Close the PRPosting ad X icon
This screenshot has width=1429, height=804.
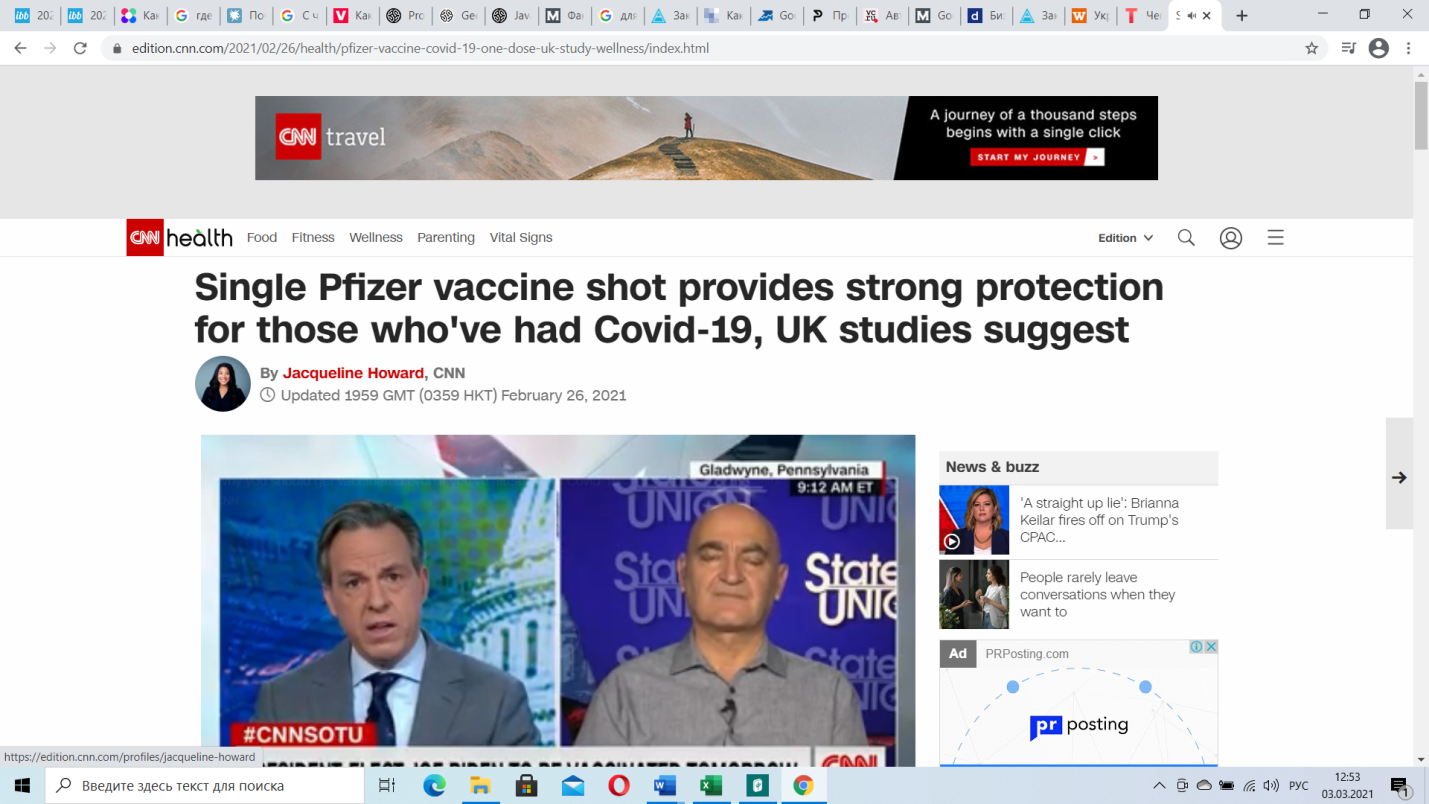click(1211, 647)
